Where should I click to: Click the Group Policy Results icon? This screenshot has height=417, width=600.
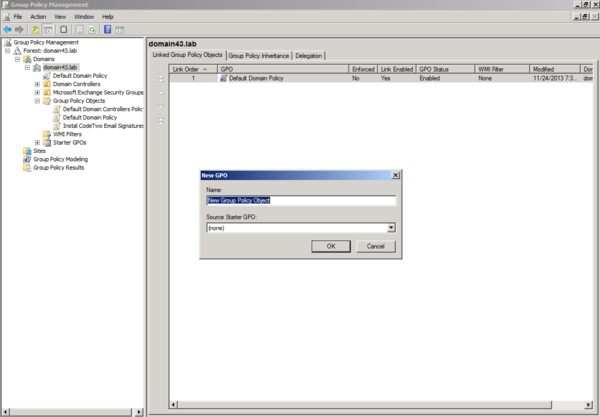[x=27, y=168]
